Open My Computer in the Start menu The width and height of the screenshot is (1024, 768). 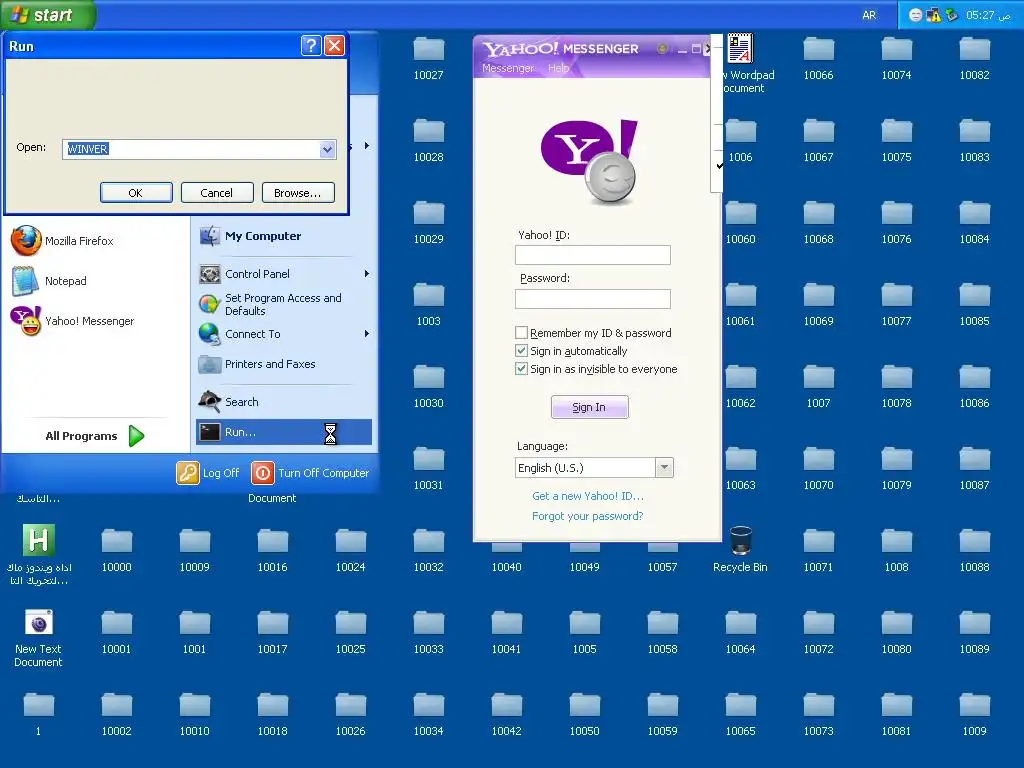coord(250,236)
